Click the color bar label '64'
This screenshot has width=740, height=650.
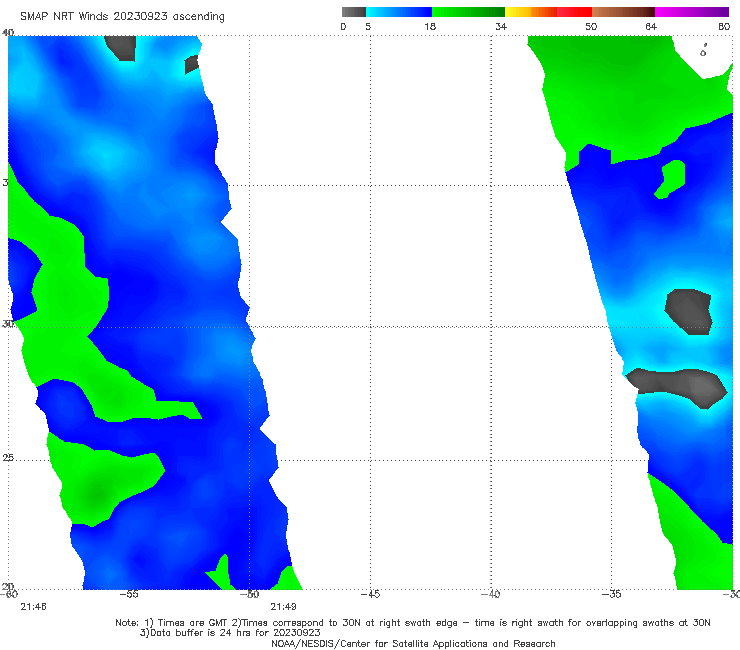pos(651,26)
